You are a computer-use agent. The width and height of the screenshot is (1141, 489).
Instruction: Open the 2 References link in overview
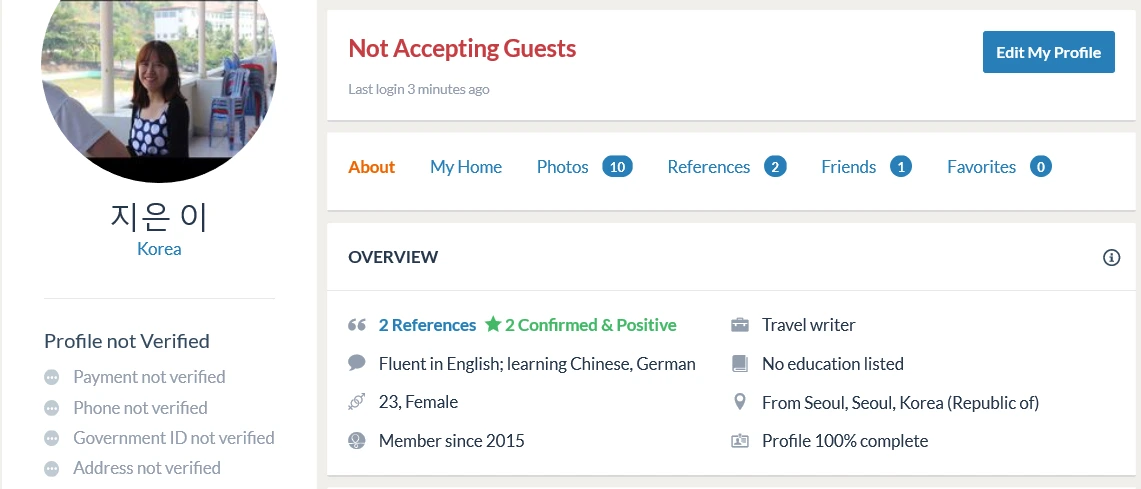pos(427,325)
